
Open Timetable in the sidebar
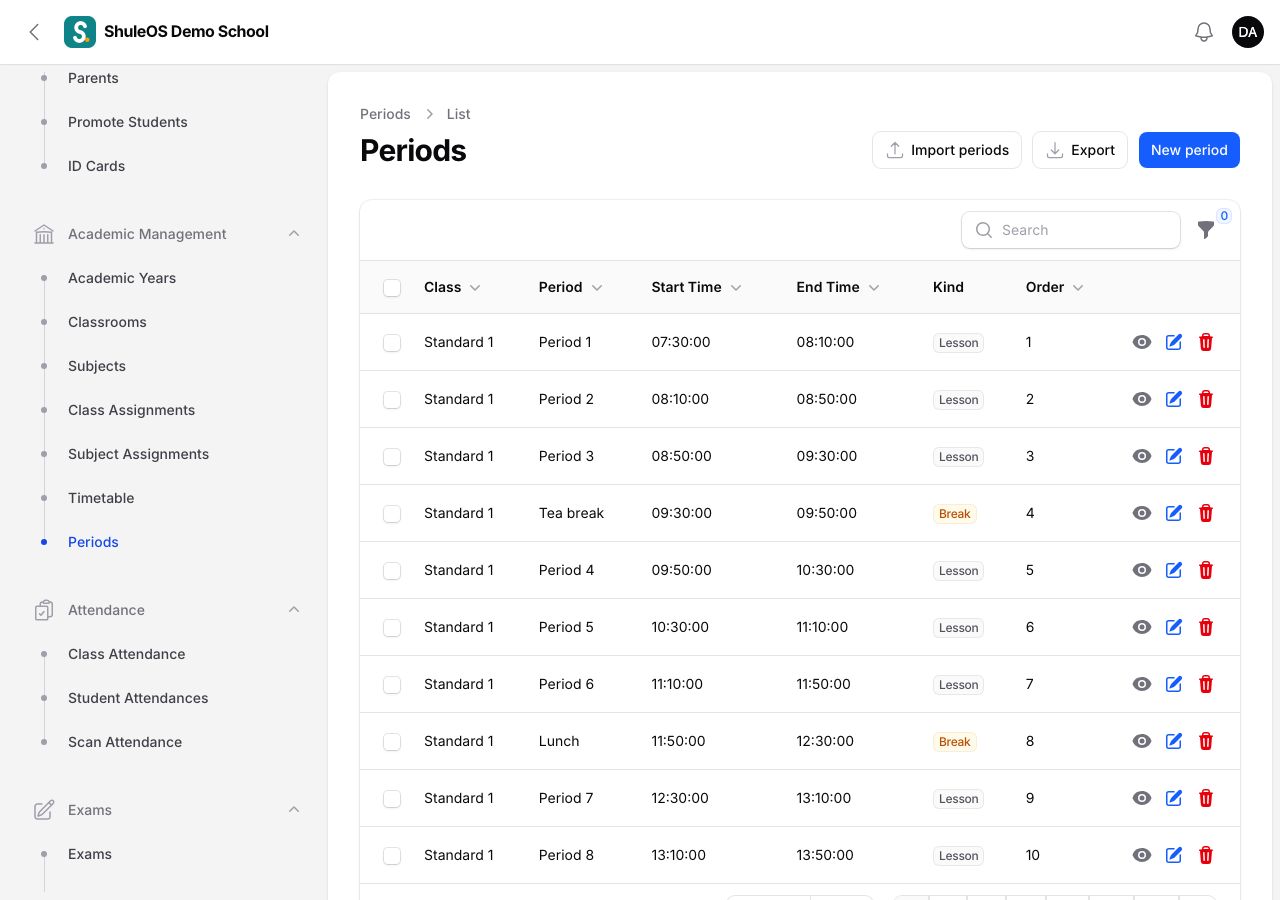(101, 498)
